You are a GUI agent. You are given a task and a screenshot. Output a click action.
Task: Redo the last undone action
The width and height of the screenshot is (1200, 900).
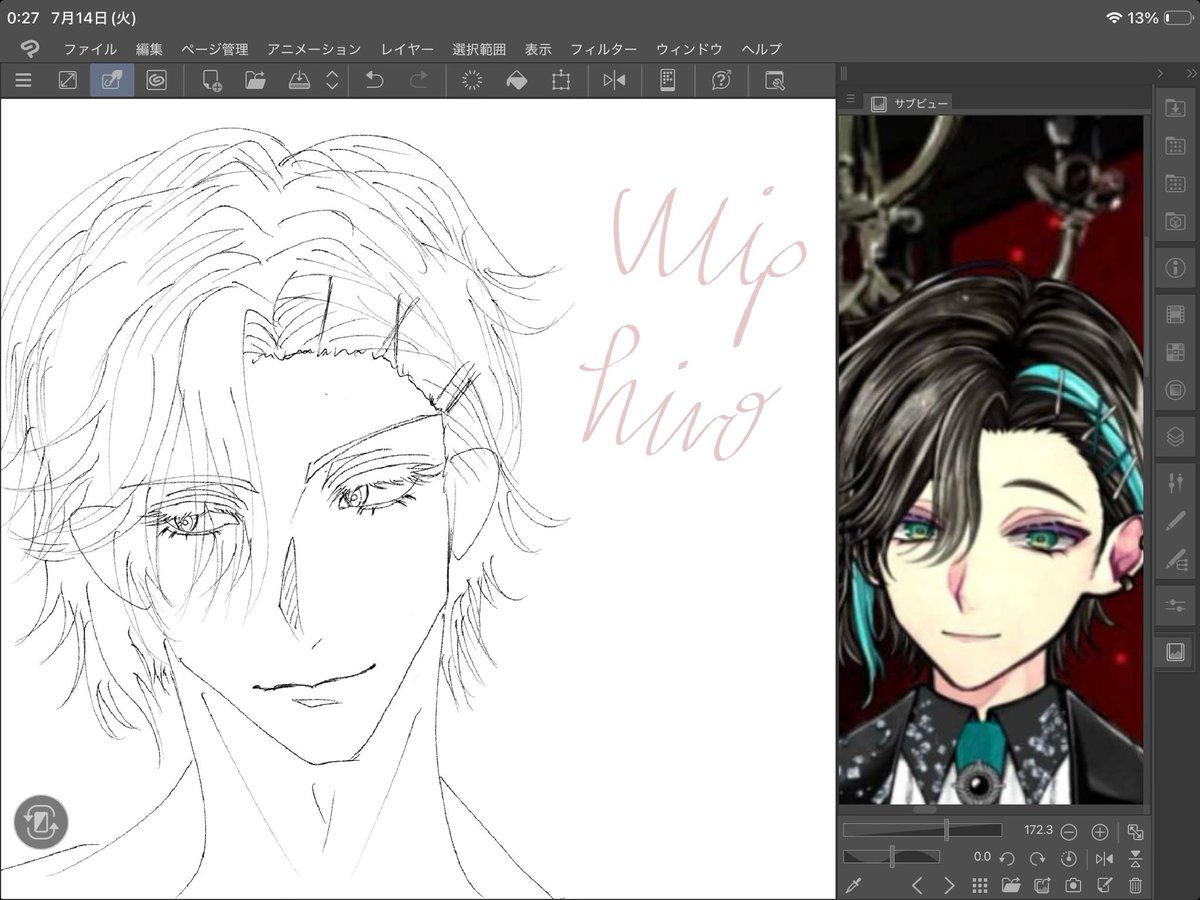pyautogui.click(x=419, y=81)
